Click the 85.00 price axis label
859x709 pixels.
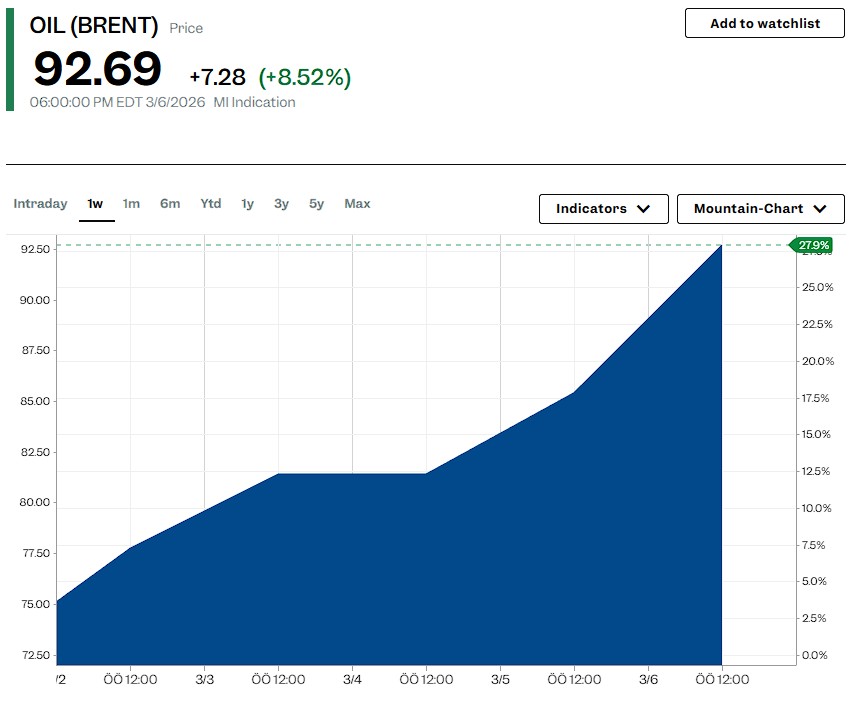tap(35, 401)
